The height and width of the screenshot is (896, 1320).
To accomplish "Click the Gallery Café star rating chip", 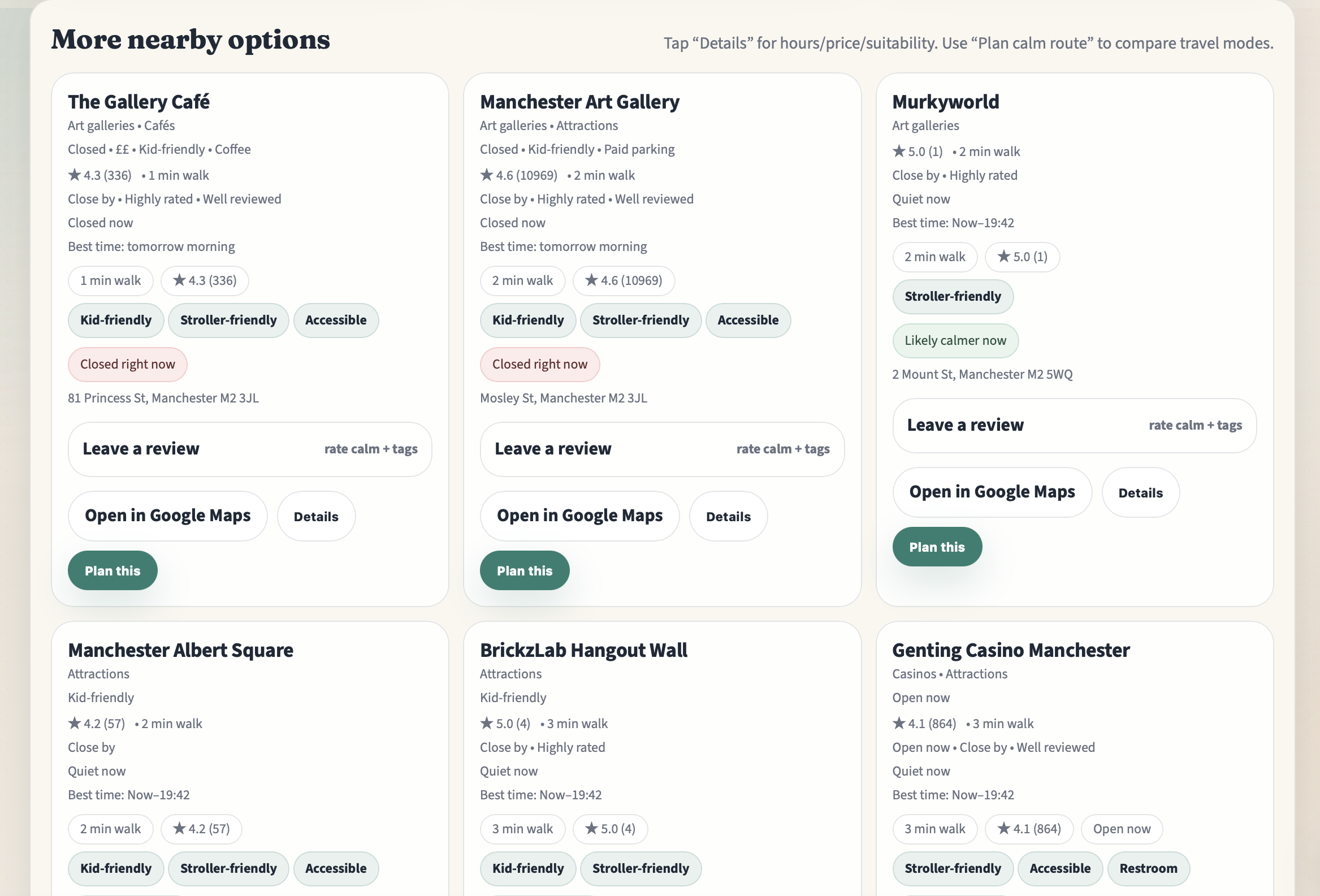I will [x=205, y=280].
